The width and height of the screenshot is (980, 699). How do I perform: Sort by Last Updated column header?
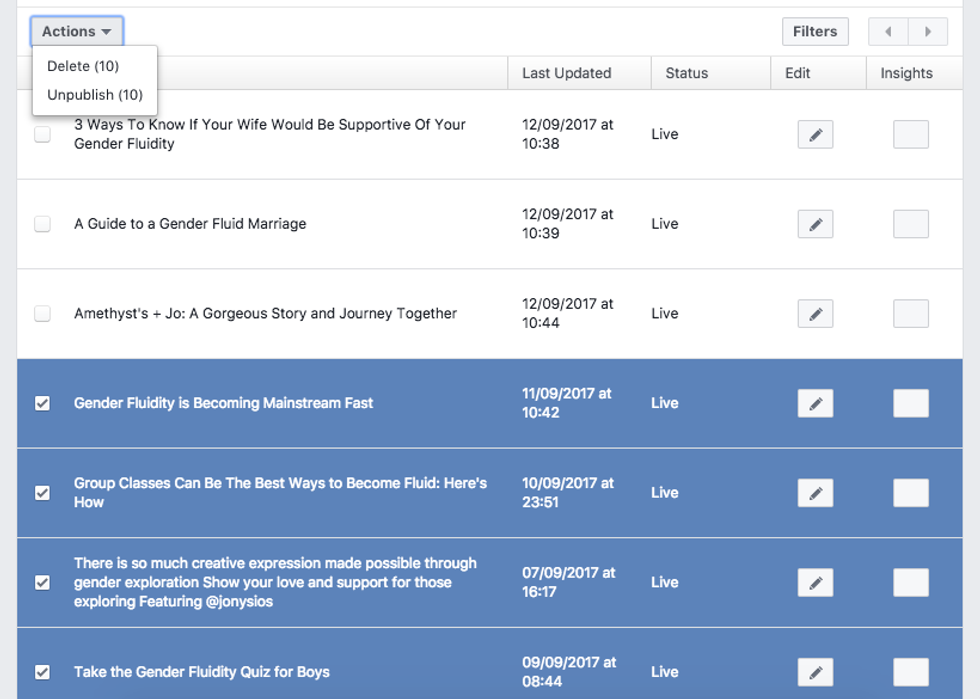[x=566, y=73]
